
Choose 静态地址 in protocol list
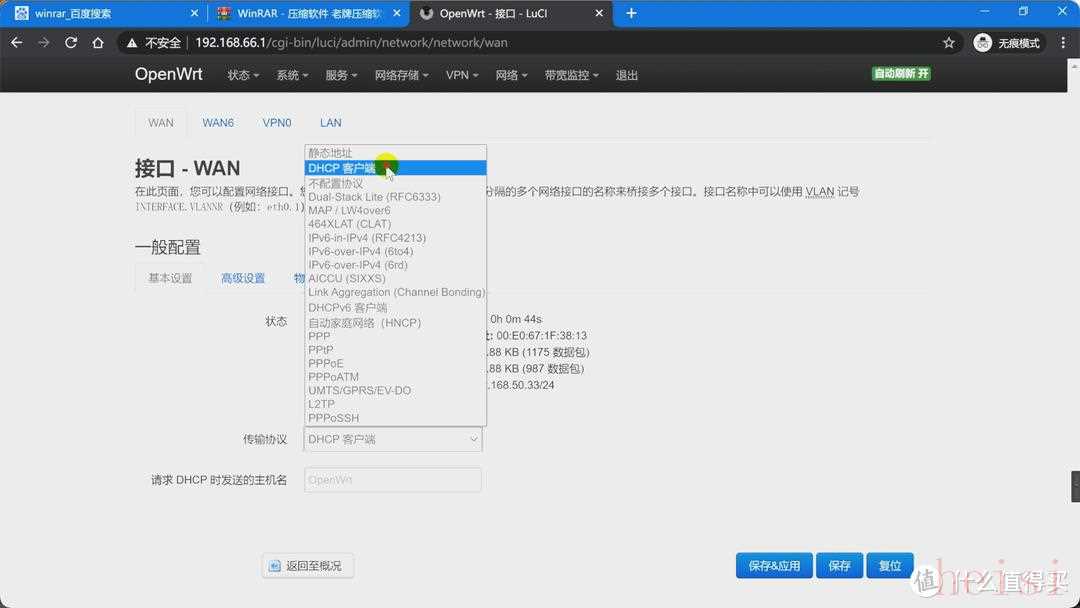tap(330, 153)
